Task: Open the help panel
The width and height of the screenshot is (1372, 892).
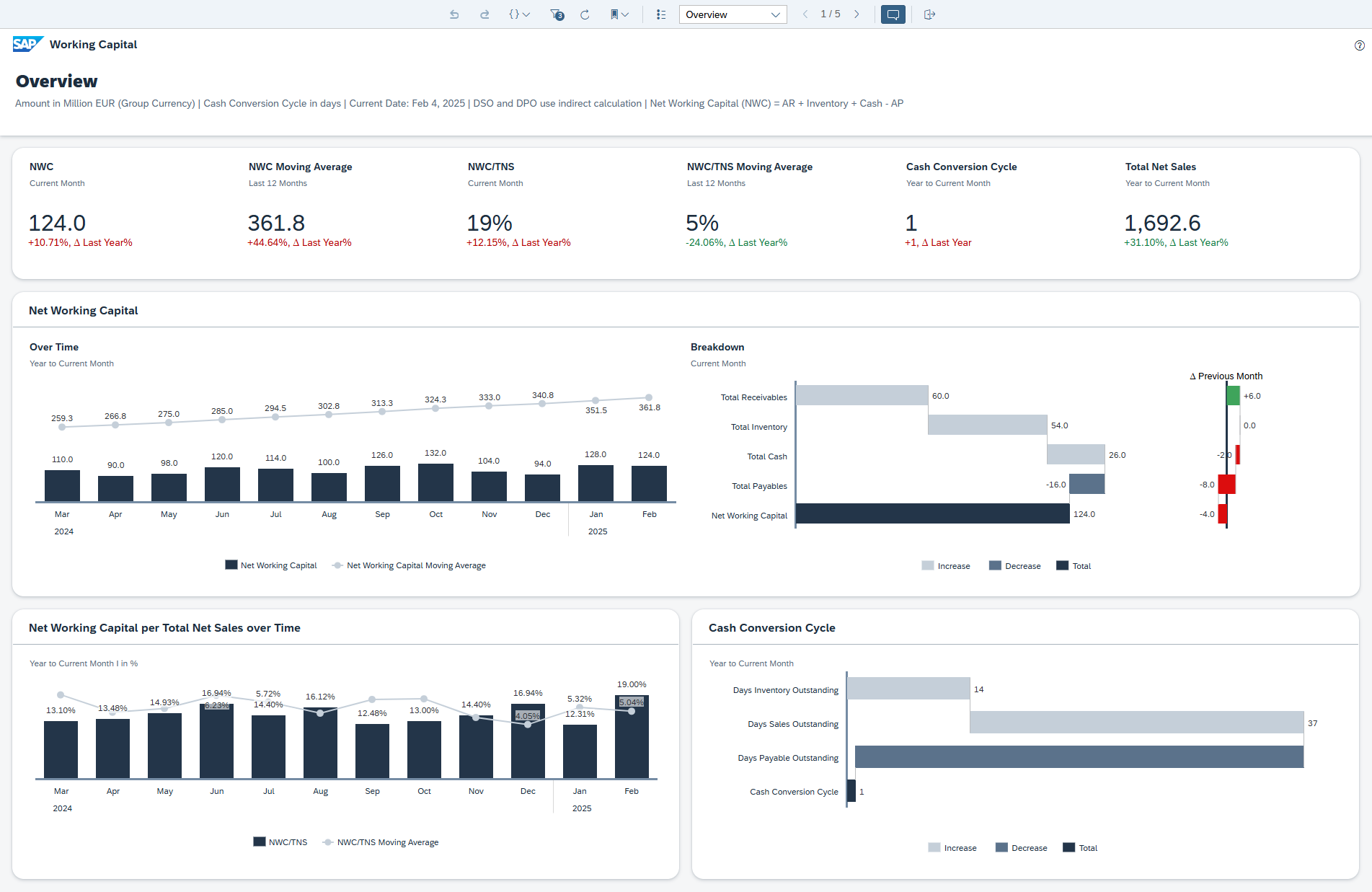Action: 1360,45
